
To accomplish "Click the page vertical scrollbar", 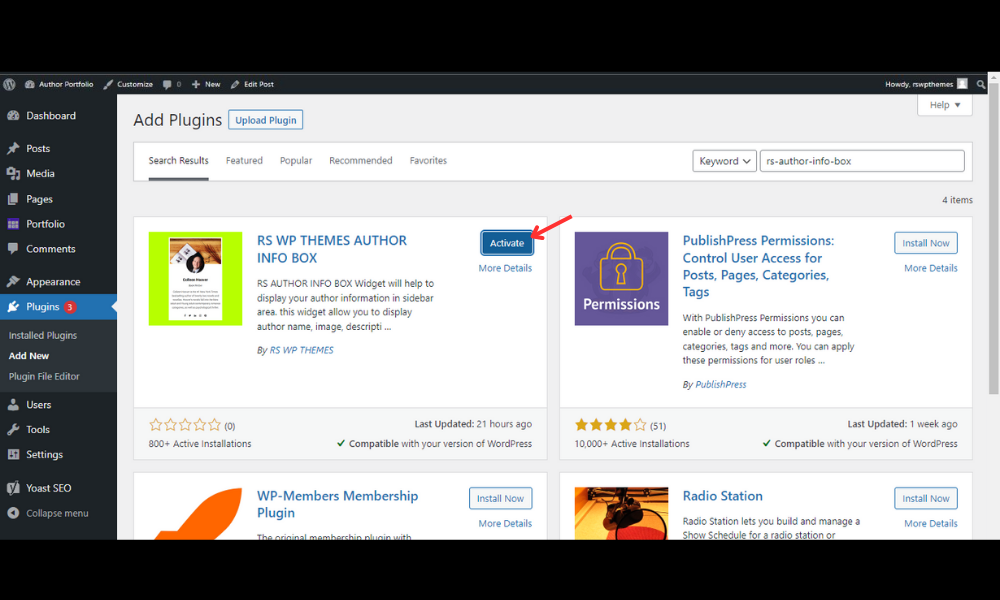I will point(994,239).
